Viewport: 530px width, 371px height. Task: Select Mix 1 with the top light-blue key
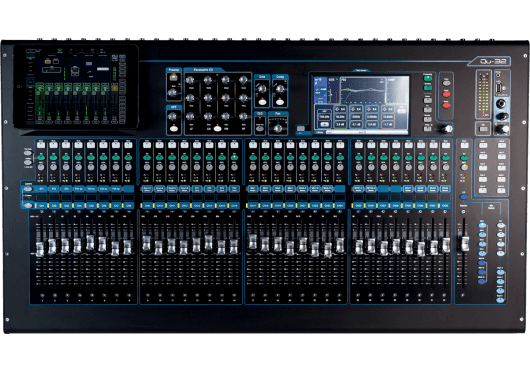click(482, 225)
